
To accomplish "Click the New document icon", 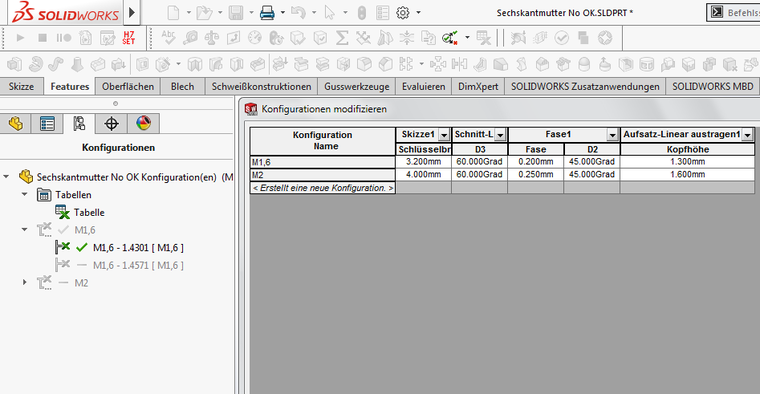I will 173,13.
